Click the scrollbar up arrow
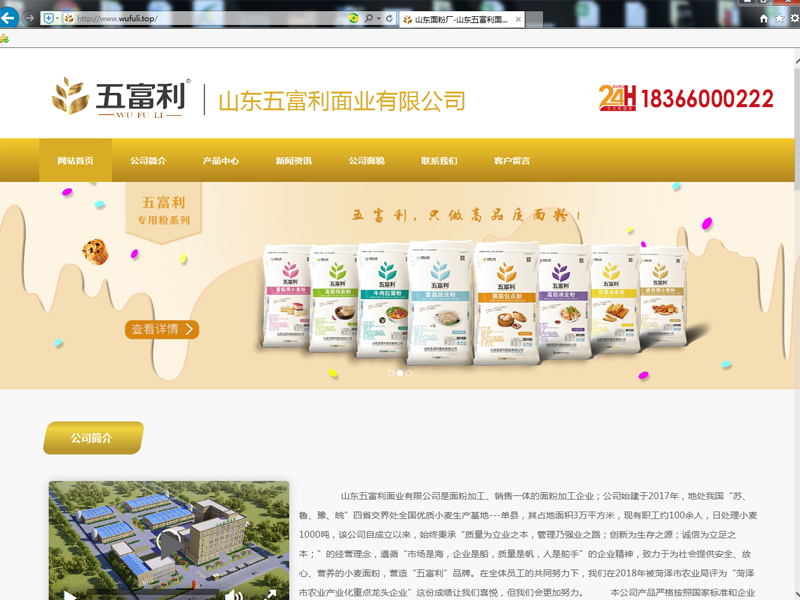The height and width of the screenshot is (600, 800). pos(797,61)
